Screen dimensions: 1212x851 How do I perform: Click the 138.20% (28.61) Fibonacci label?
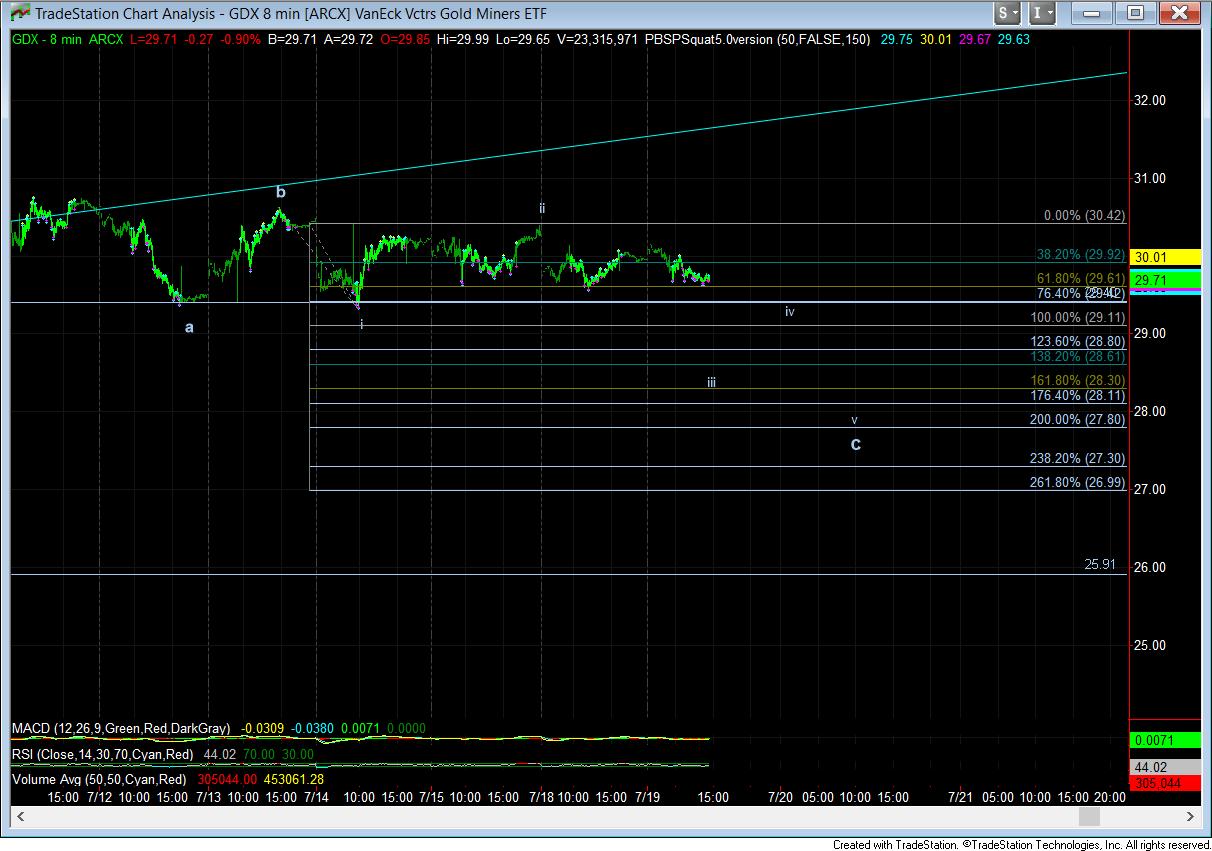[x=1077, y=356]
